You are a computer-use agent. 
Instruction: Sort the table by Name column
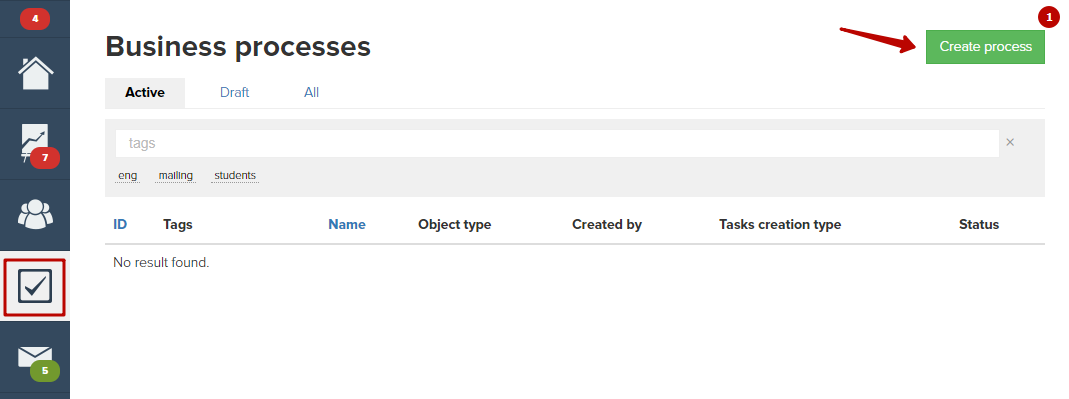347,224
